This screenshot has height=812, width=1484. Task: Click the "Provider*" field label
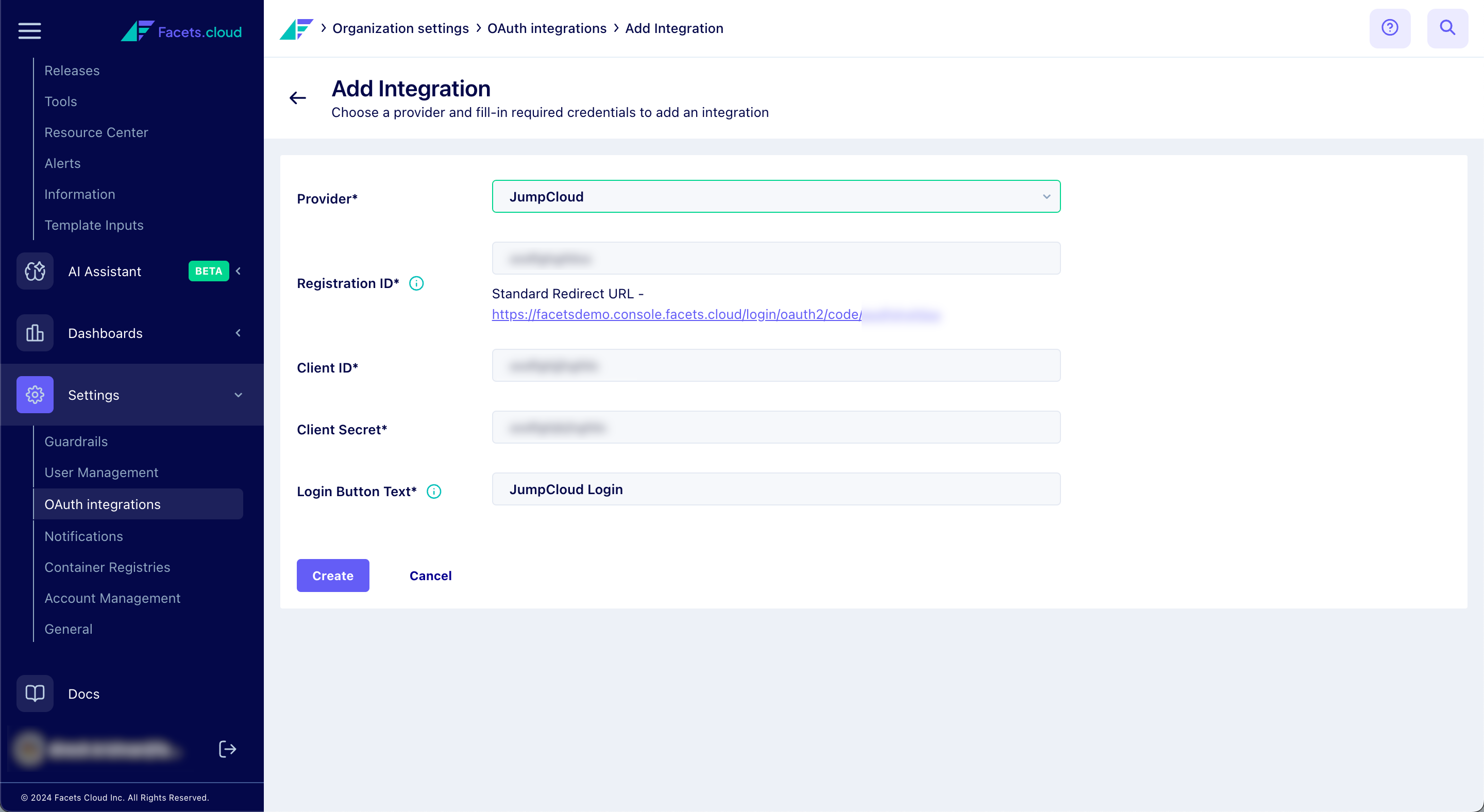click(327, 199)
